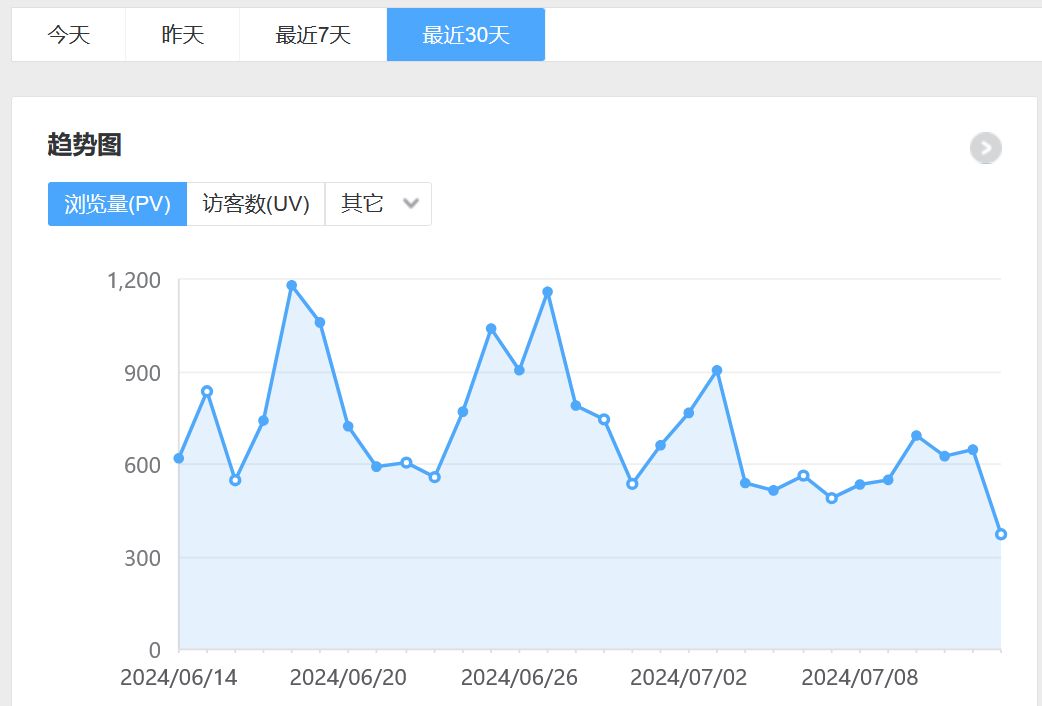Select the 昨天 time range tab
The image size is (1042, 706).
[x=182, y=35]
